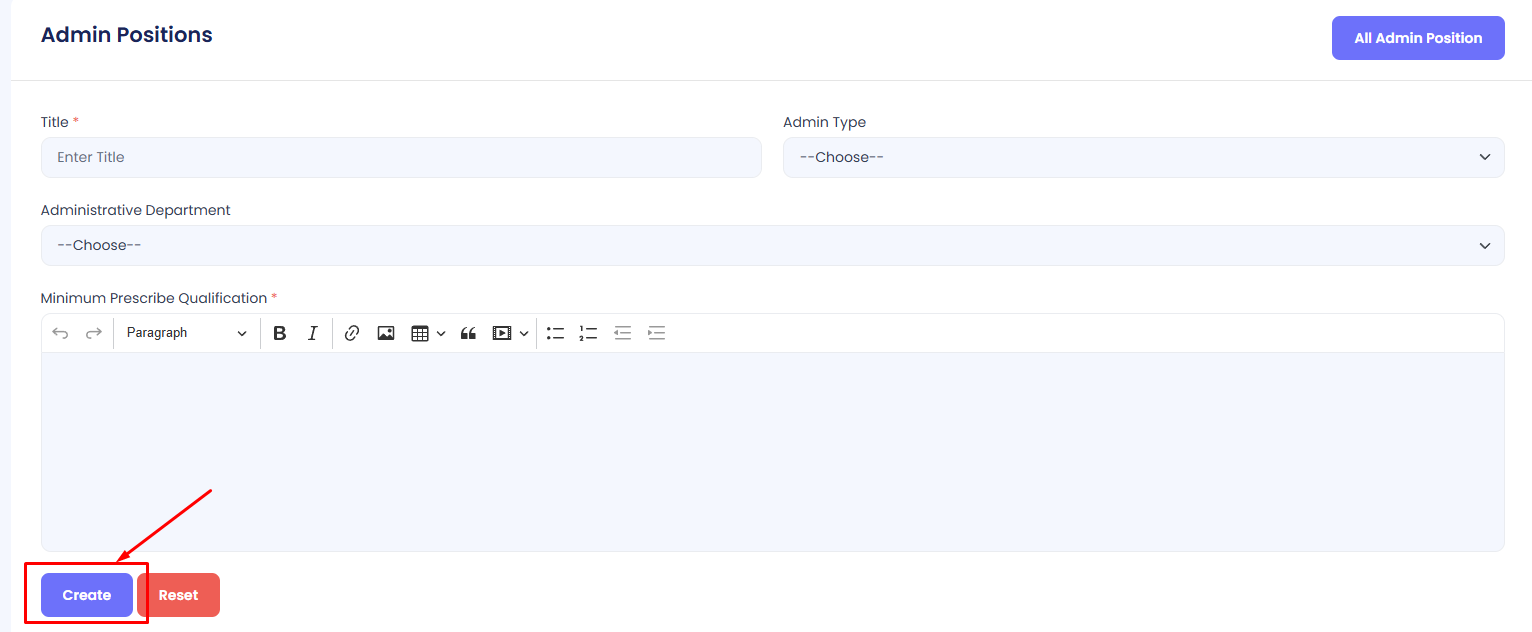Click the Block Quote icon
1532x632 pixels.
coord(468,333)
